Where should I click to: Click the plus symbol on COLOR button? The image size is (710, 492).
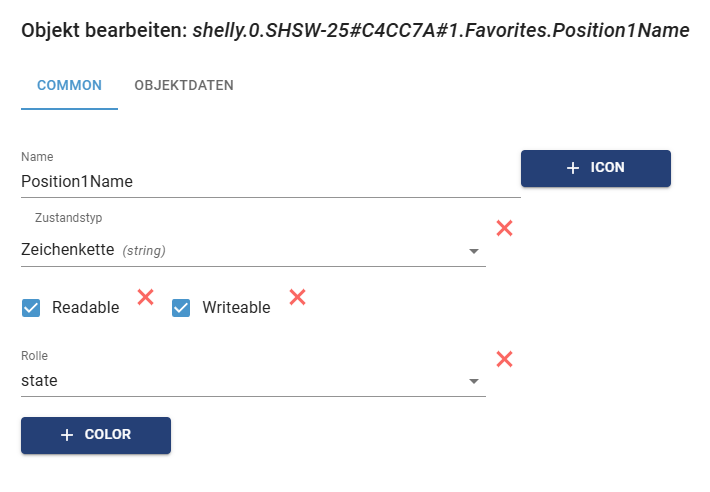pyautogui.click(x=67, y=435)
